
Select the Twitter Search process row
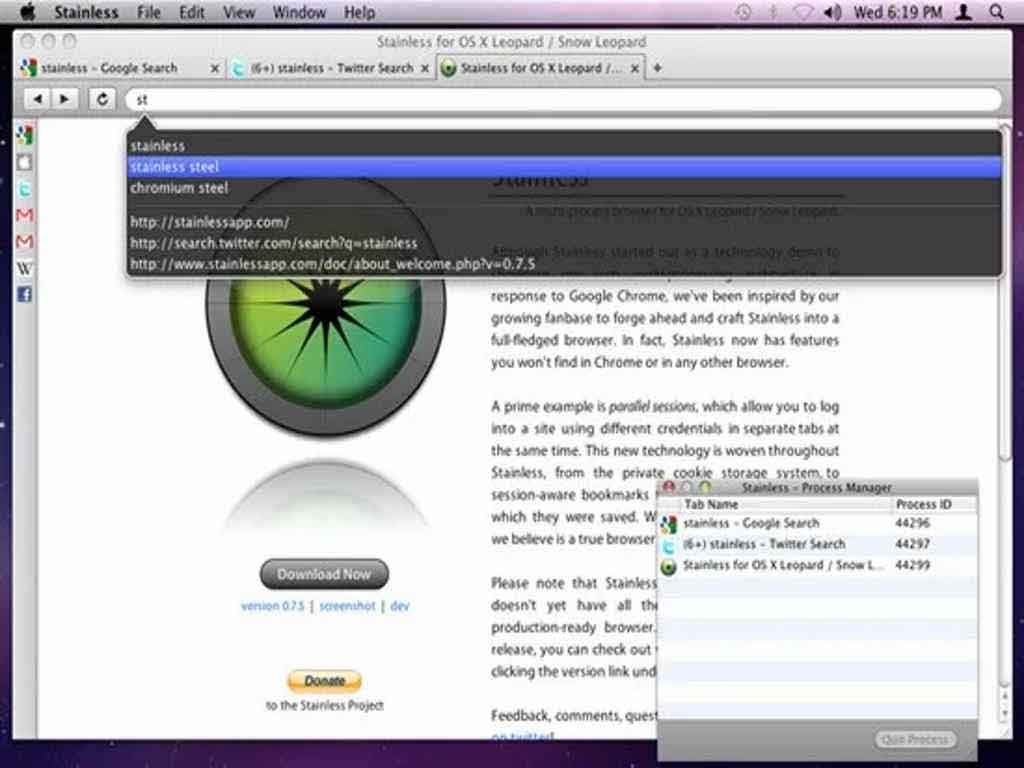pos(818,544)
